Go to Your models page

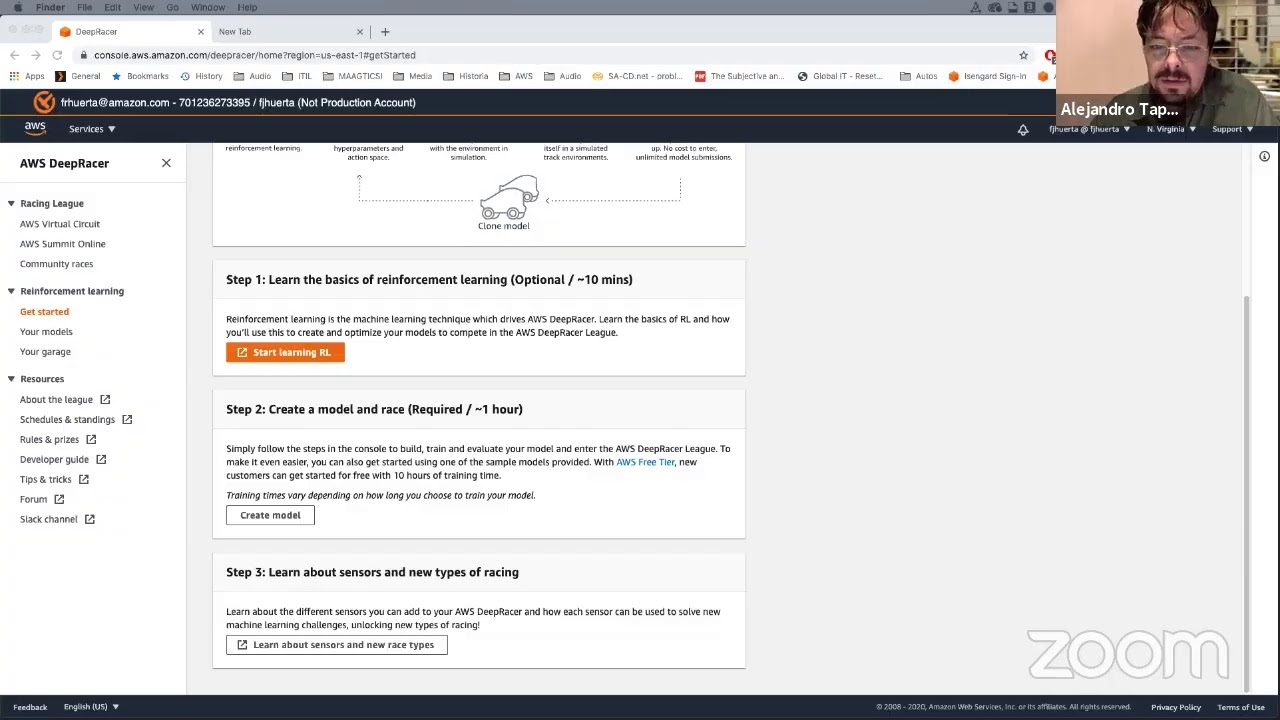click(x=46, y=332)
